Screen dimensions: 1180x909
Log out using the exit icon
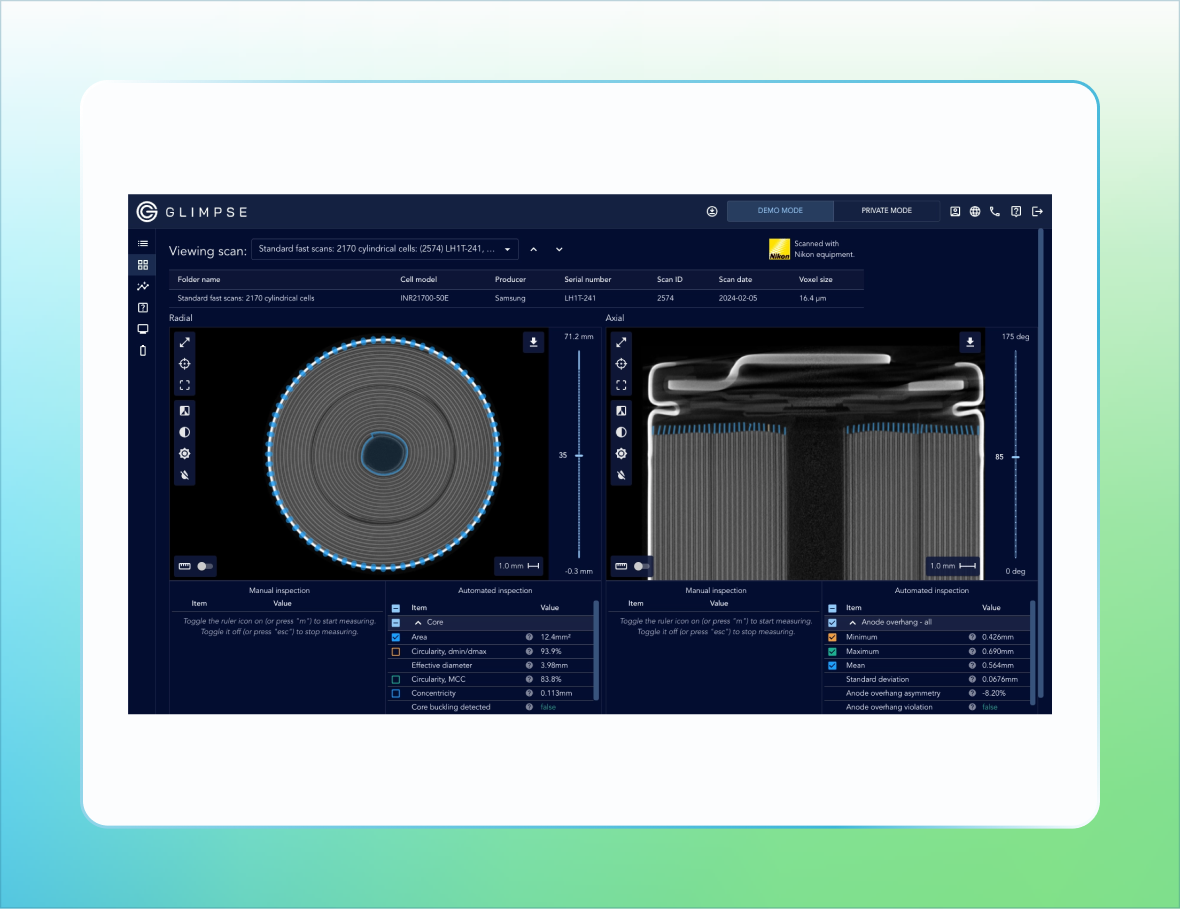1037,211
